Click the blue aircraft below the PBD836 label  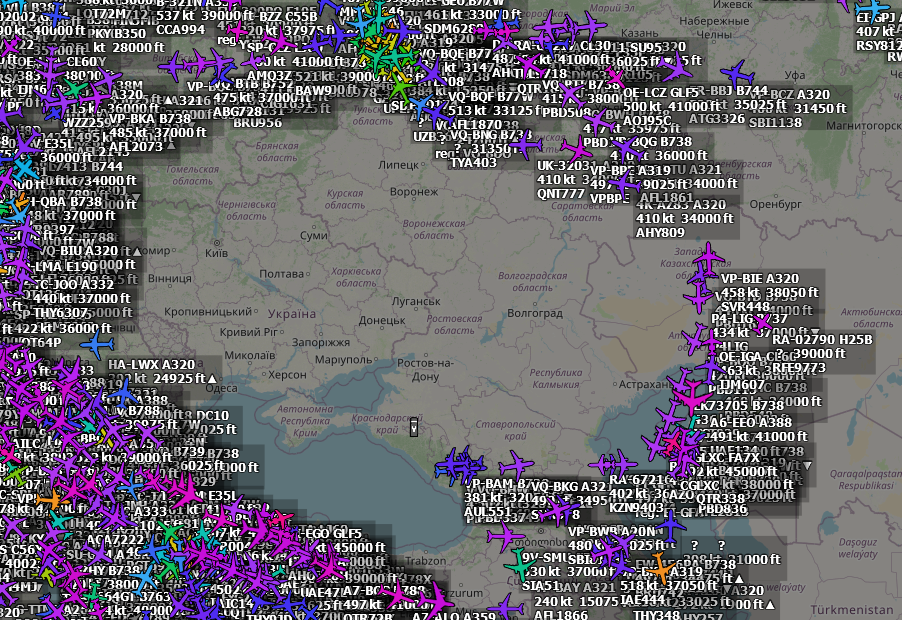[670, 525]
